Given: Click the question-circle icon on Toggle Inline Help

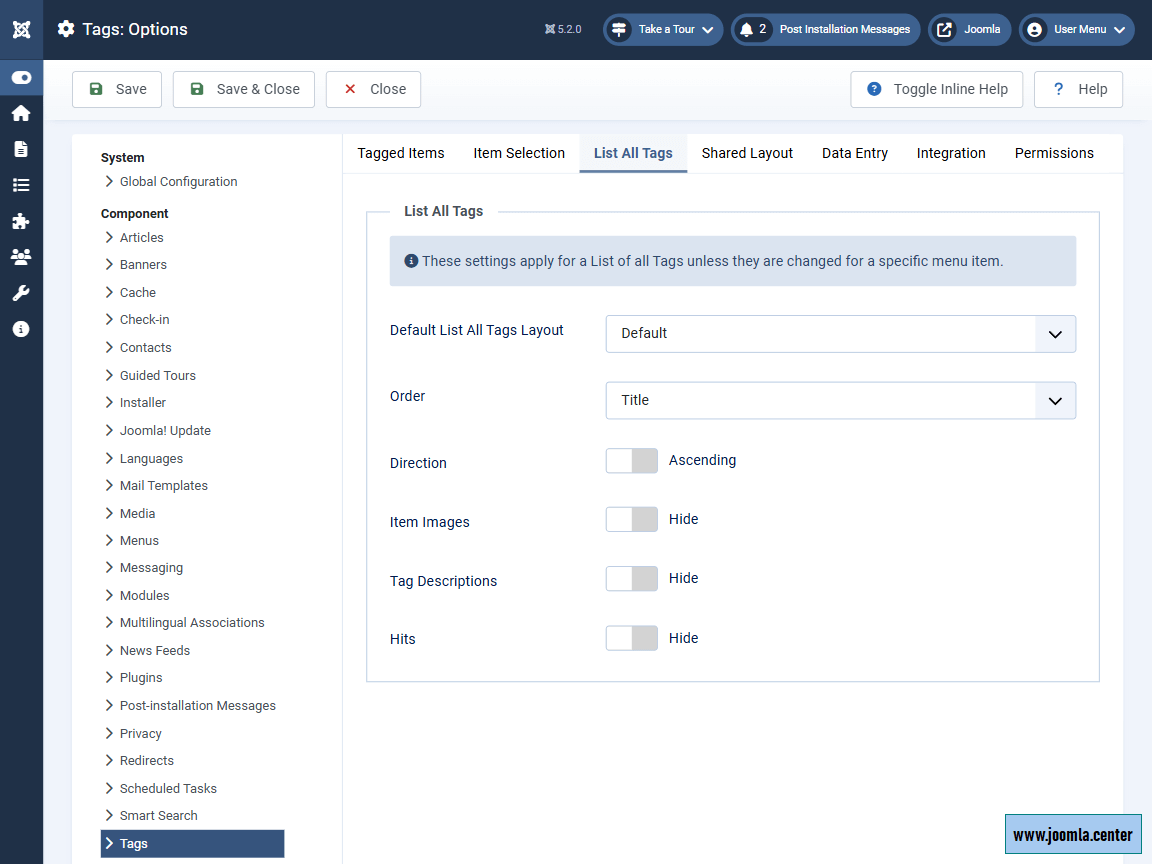Looking at the screenshot, I should click(x=874, y=89).
